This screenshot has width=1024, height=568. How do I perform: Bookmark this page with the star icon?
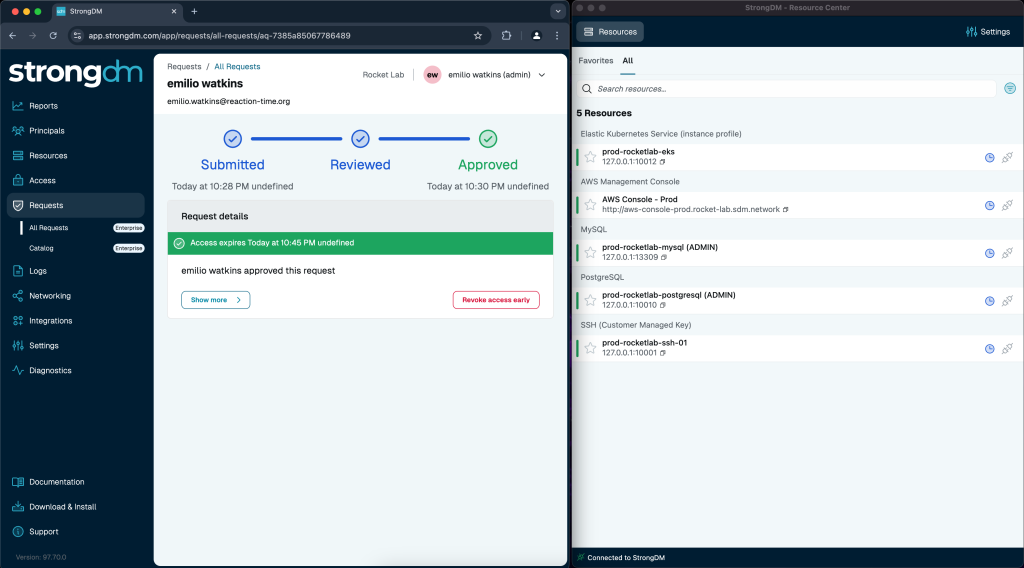(x=478, y=35)
